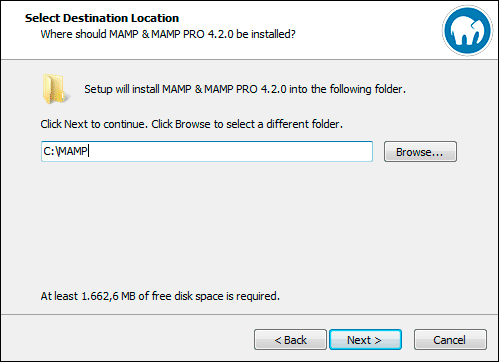The image size is (499, 362).
Task: Click the free disk space requirement text
Action: click(160, 296)
